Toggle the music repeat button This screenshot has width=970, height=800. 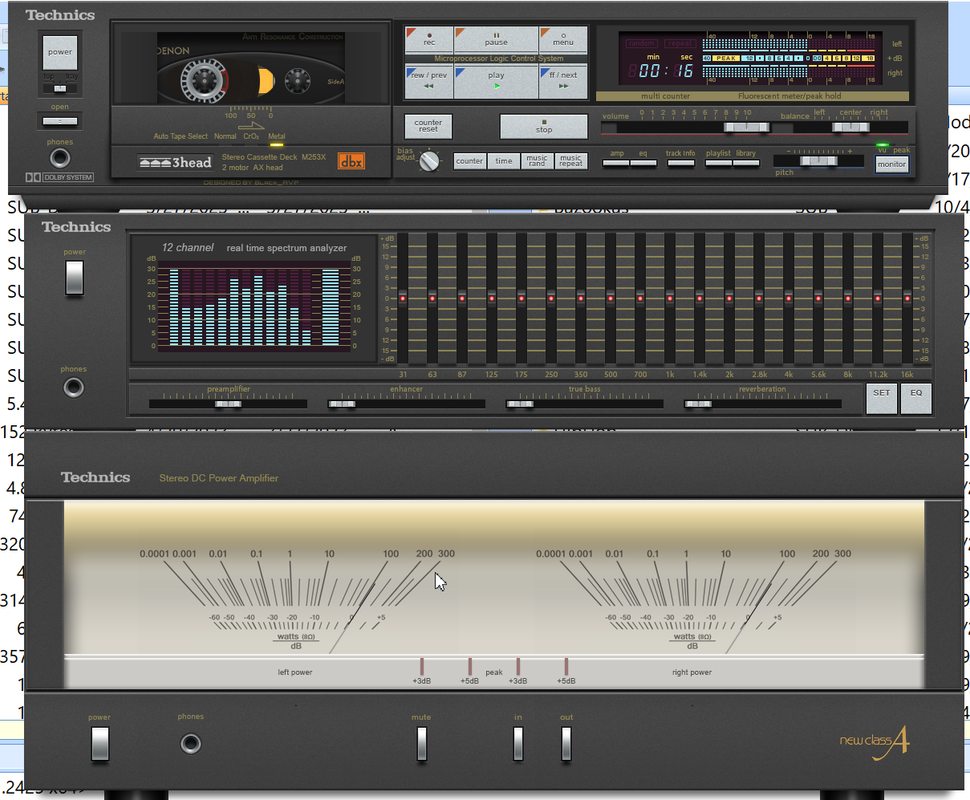570,161
